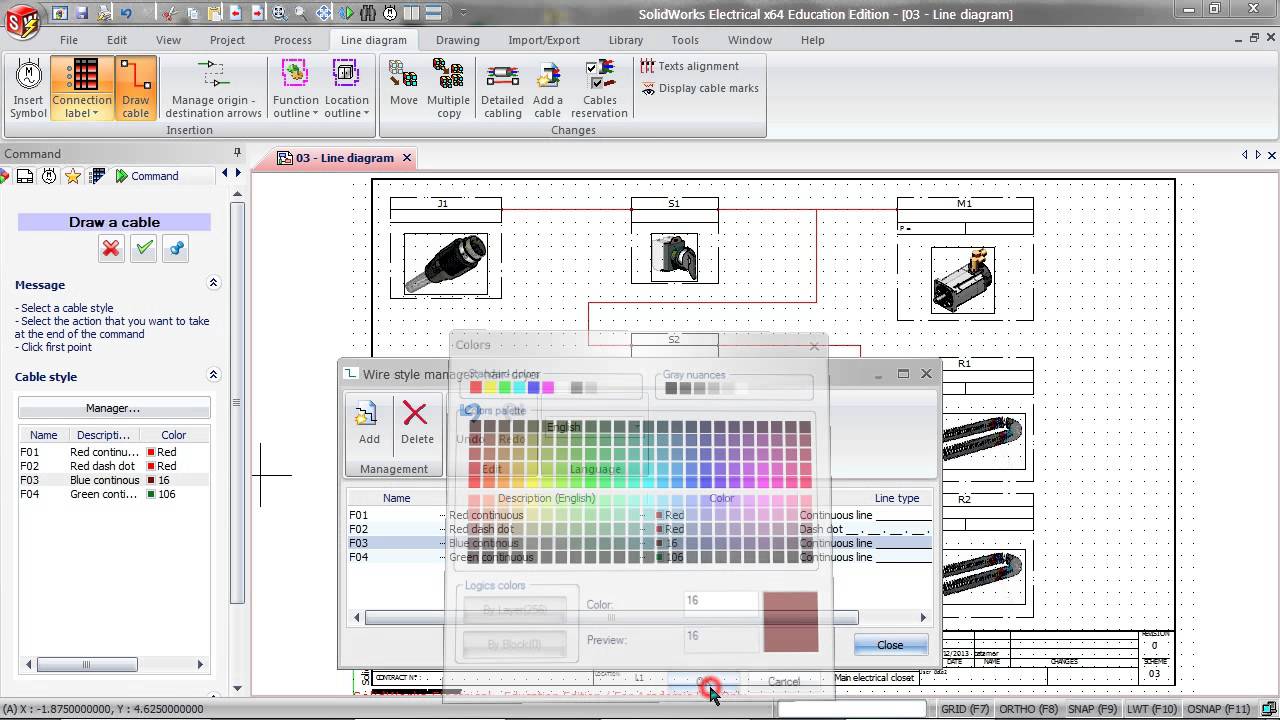1280x720 pixels.
Task: Click Display cable marks in the ribbon
Action: point(699,88)
